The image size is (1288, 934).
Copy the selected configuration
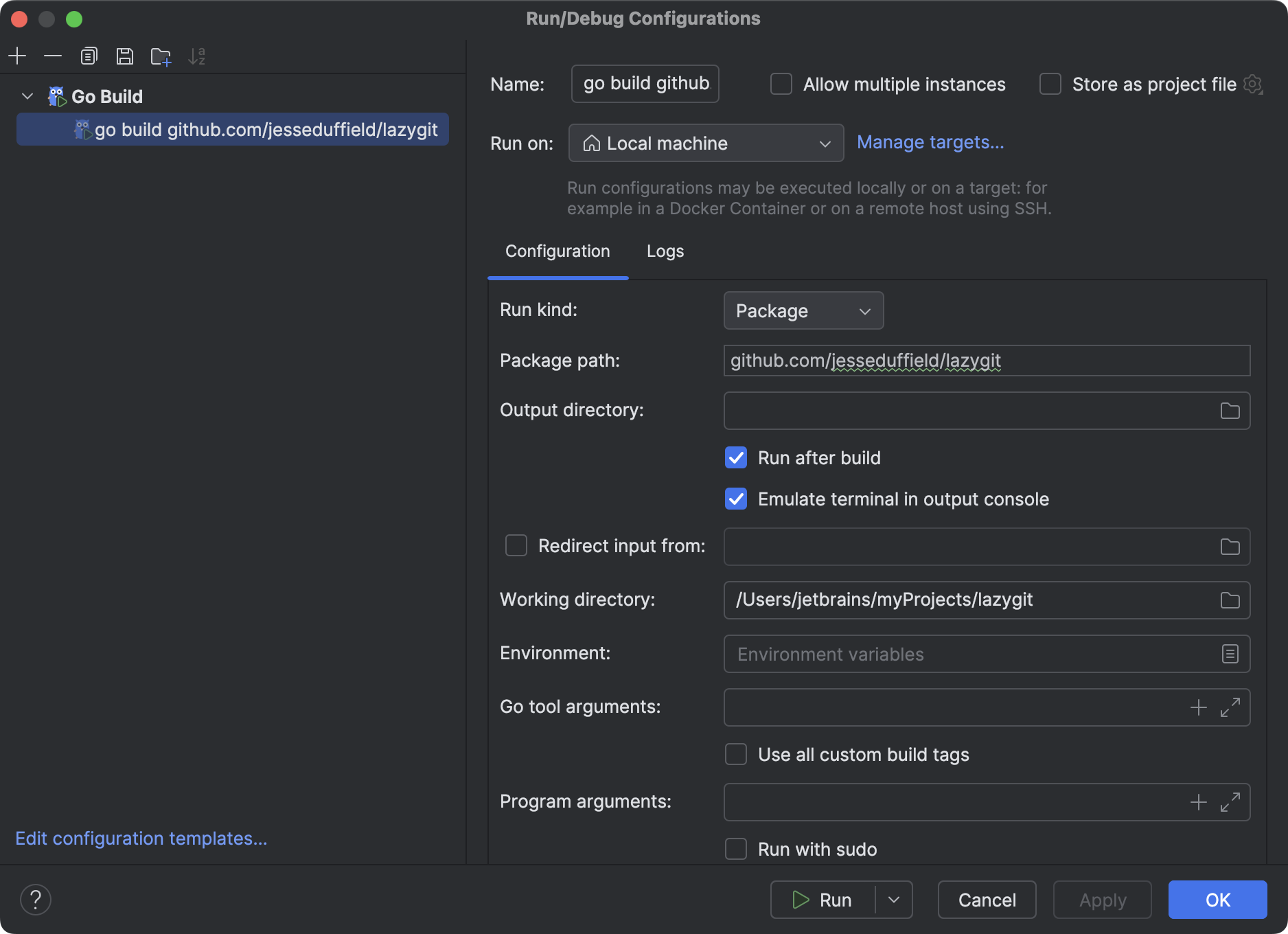click(x=89, y=56)
